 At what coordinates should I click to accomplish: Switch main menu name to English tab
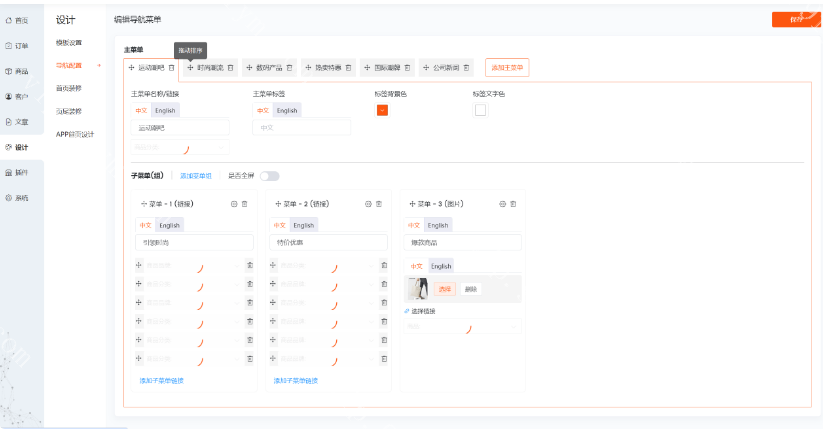(165, 111)
